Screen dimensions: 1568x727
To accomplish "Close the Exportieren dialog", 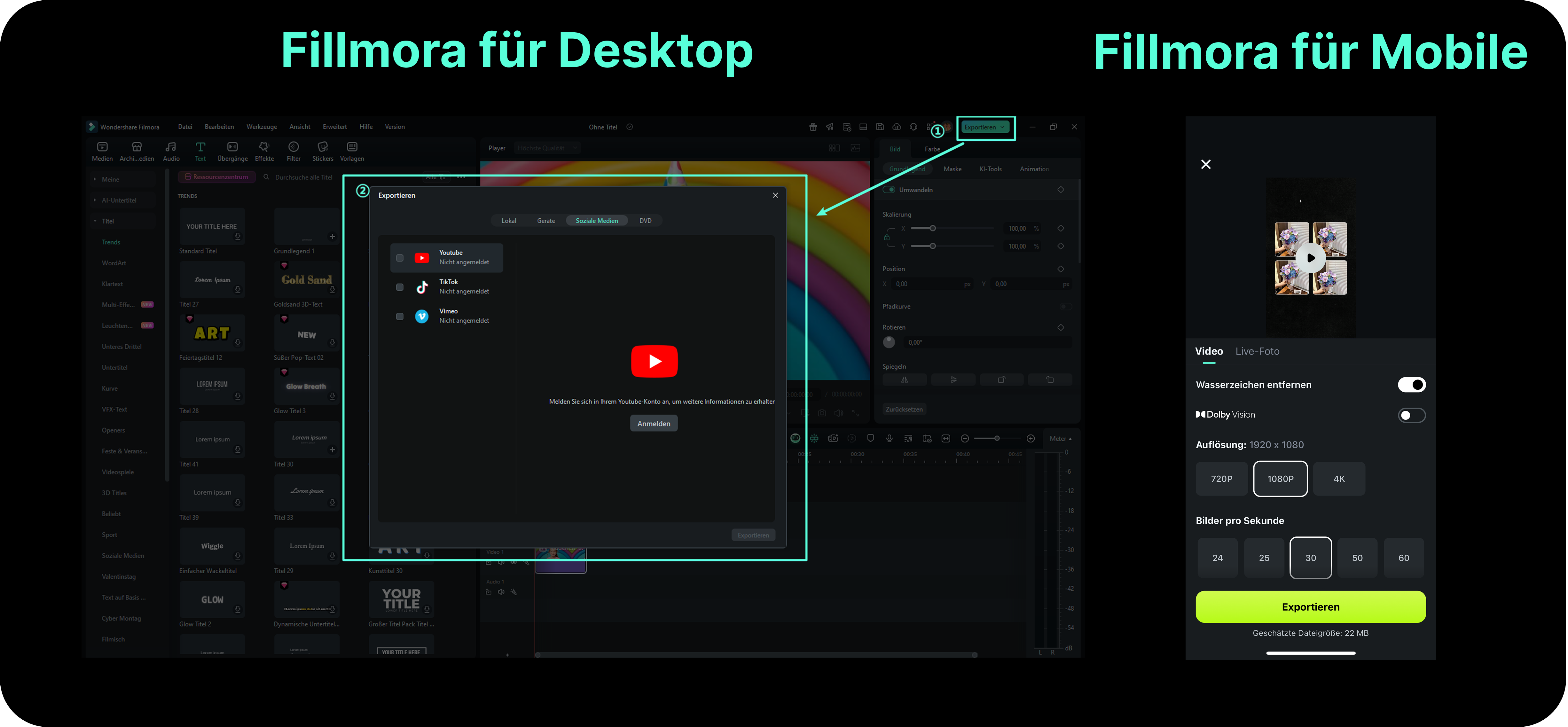I will click(775, 195).
